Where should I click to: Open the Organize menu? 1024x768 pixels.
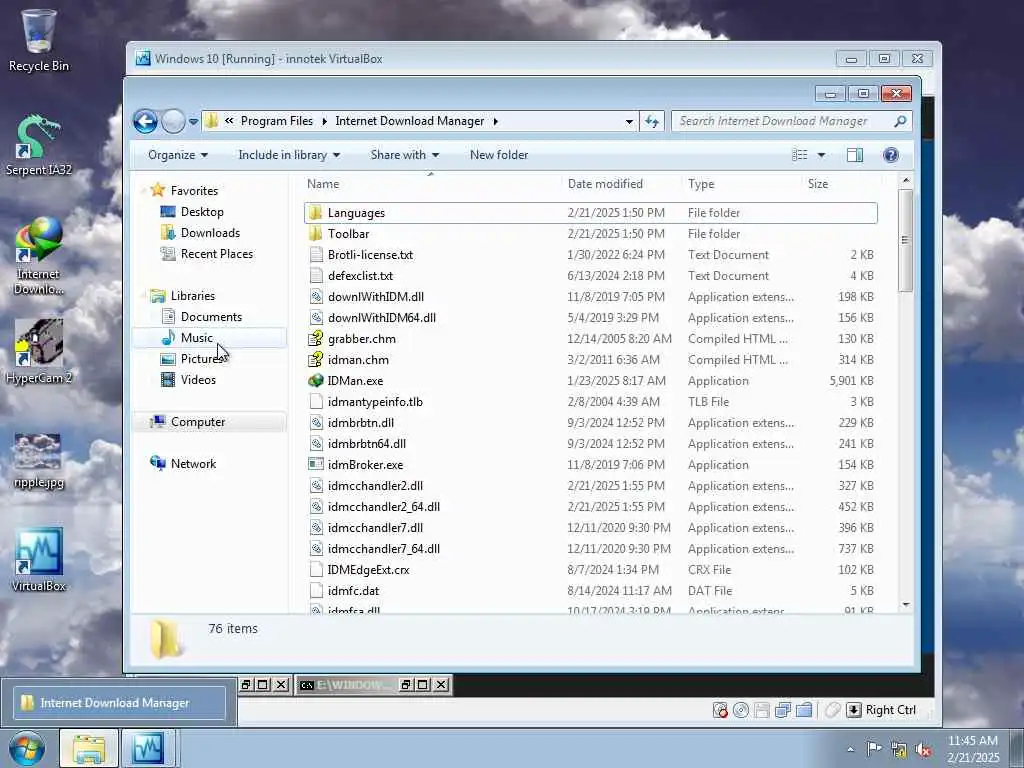pyautogui.click(x=178, y=155)
